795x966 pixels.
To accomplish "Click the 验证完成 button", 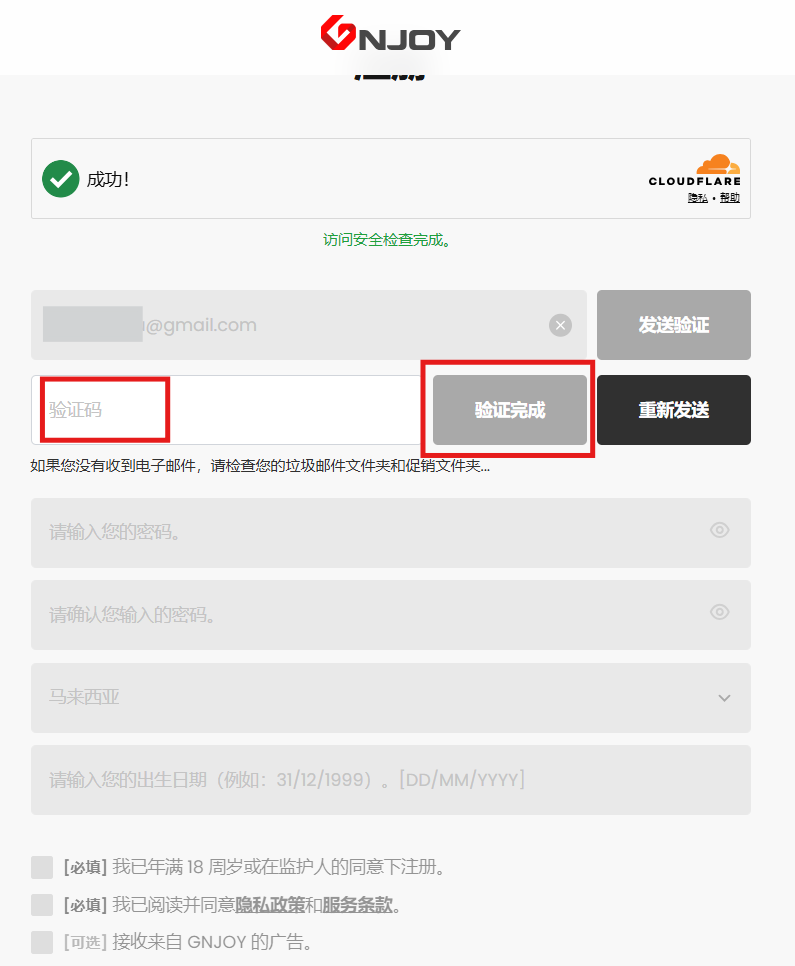I will (510, 410).
